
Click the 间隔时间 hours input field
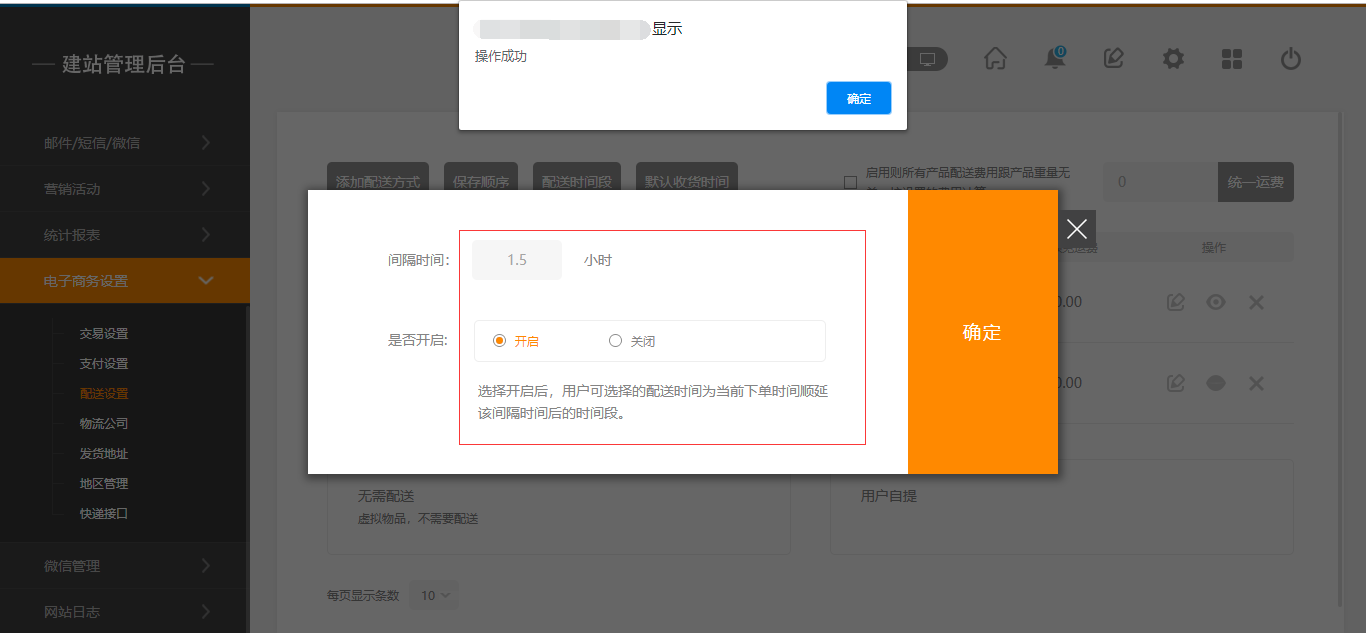(x=517, y=260)
